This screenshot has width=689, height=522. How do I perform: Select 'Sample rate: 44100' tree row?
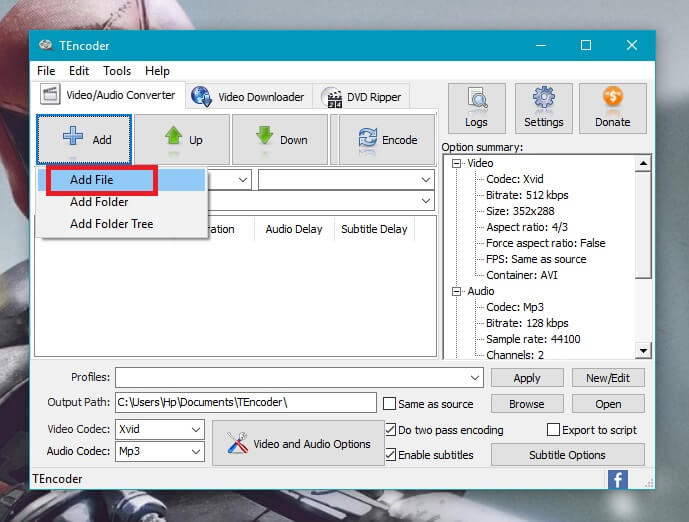(533, 339)
